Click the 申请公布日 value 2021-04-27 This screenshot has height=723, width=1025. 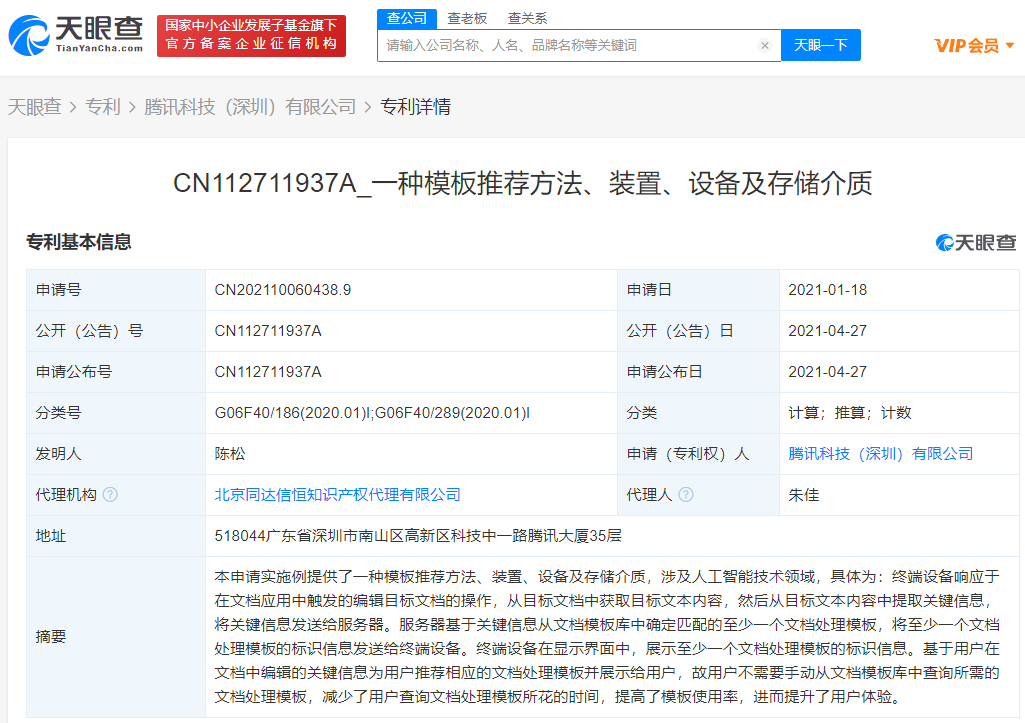828,372
